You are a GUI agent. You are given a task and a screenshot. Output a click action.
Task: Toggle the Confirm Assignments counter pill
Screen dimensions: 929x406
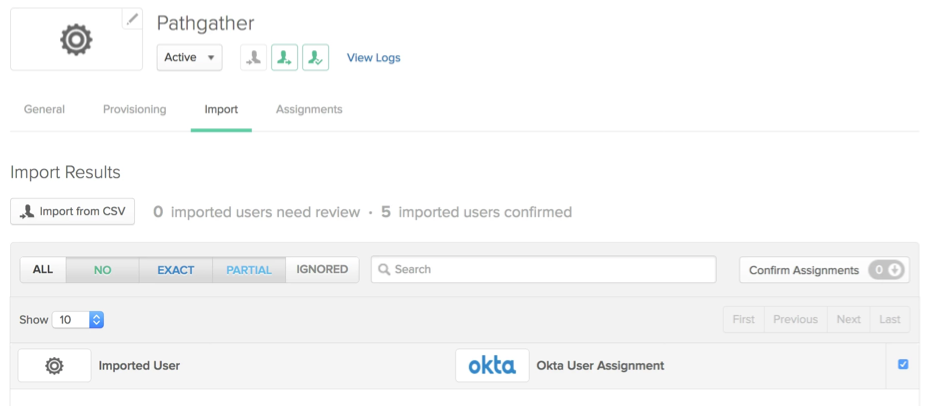[x=886, y=270]
